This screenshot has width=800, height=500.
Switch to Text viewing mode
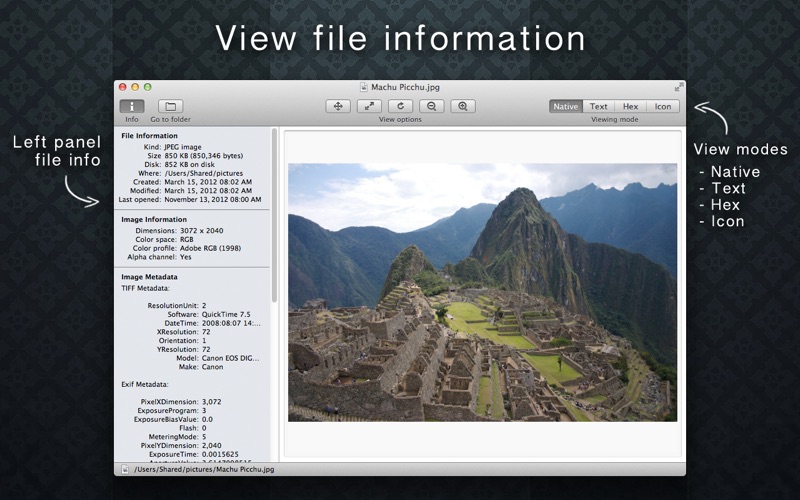coord(598,106)
